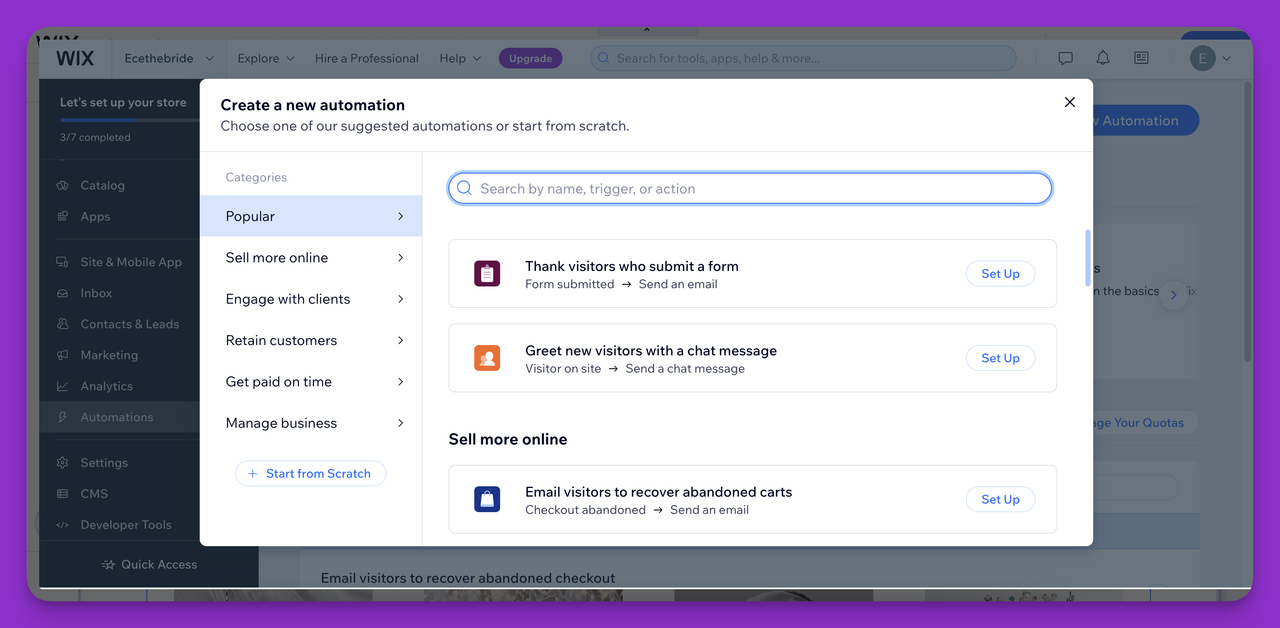Click the Developer Tools code icon
This screenshot has height=628, width=1280.
62,525
